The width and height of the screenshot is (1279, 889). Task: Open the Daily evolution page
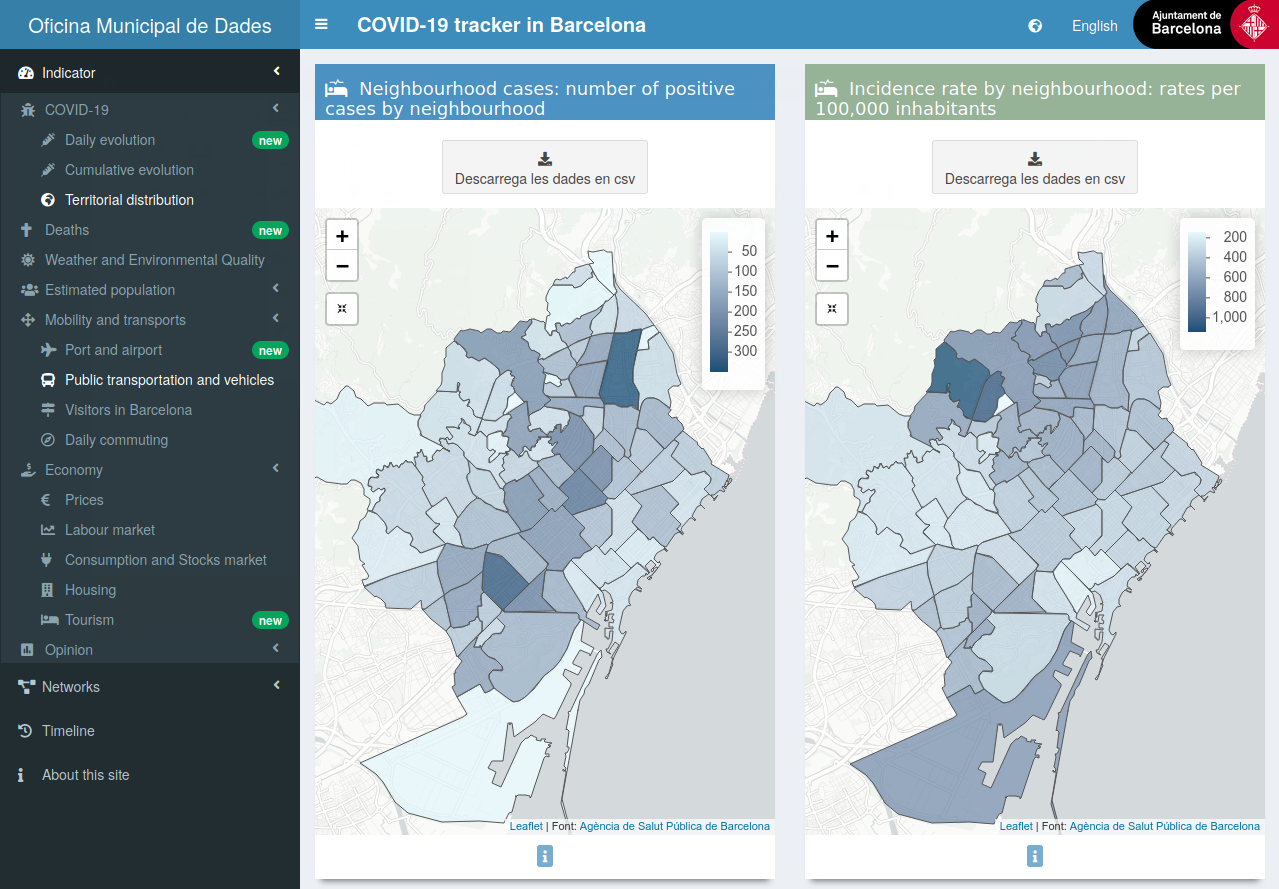click(110, 140)
